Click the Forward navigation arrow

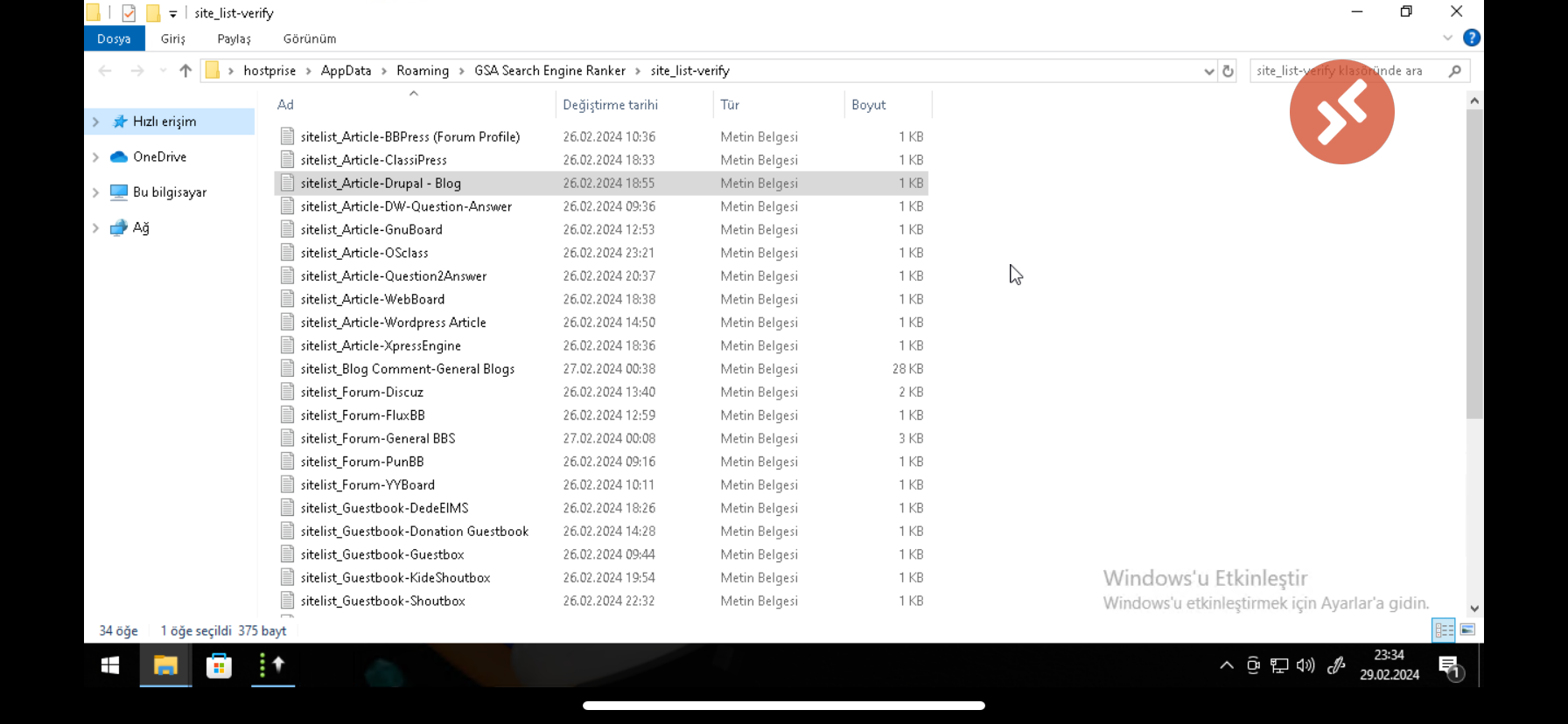[x=137, y=71]
